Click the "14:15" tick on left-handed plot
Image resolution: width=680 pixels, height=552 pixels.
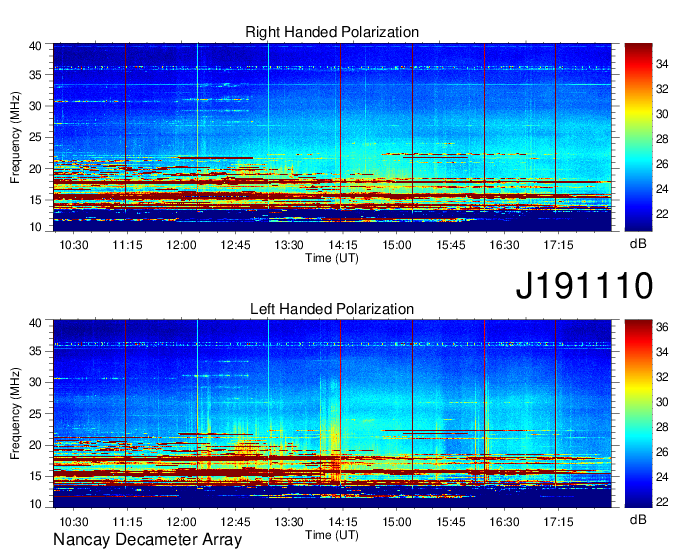click(343, 522)
